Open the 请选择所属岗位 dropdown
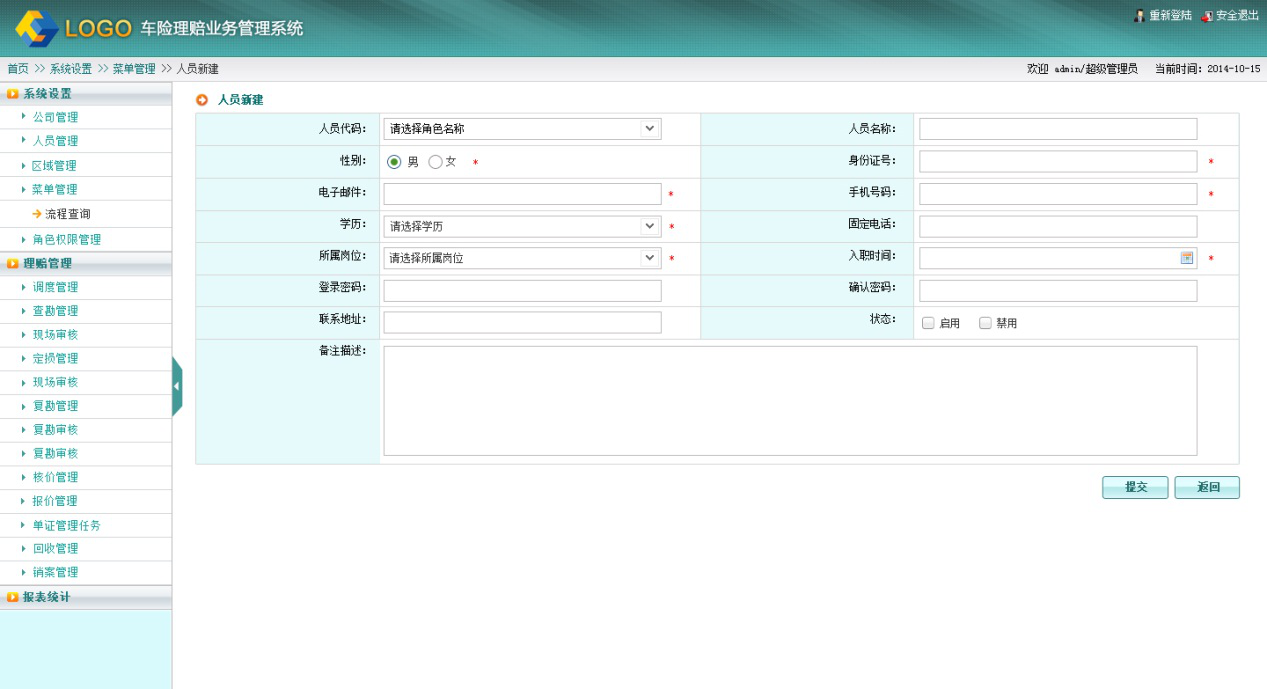 click(522, 258)
